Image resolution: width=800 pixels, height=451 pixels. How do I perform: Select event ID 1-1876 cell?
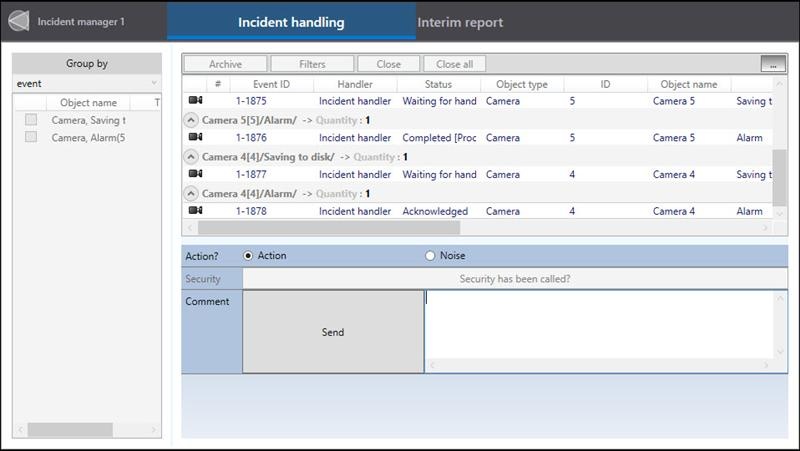251,137
